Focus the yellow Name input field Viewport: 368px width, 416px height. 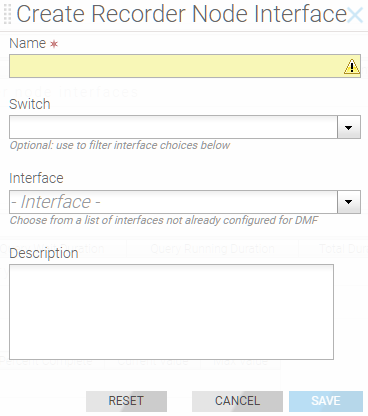coord(185,66)
